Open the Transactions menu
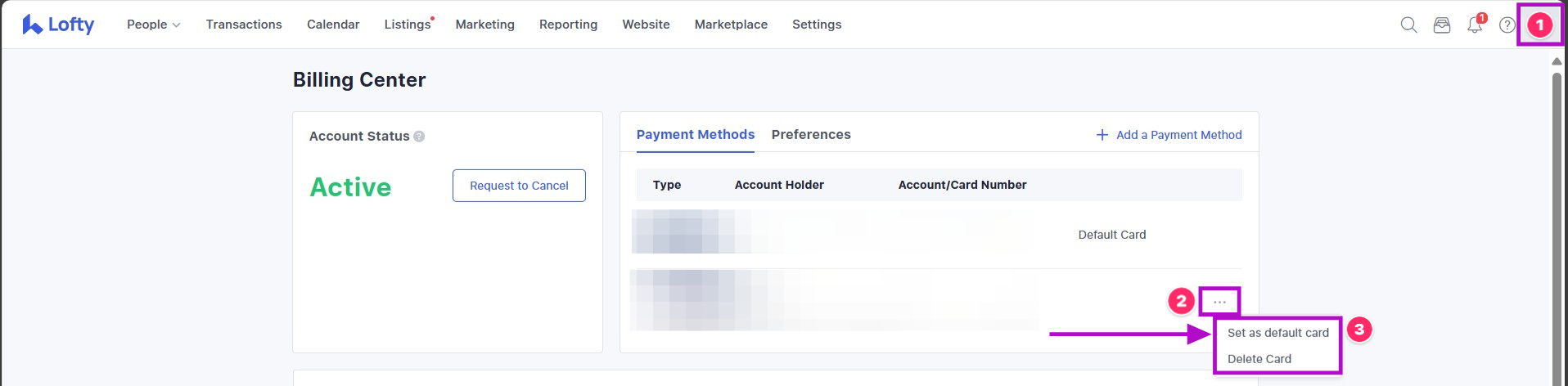The width and height of the screenshot is (1568, 386). point(244,25)
